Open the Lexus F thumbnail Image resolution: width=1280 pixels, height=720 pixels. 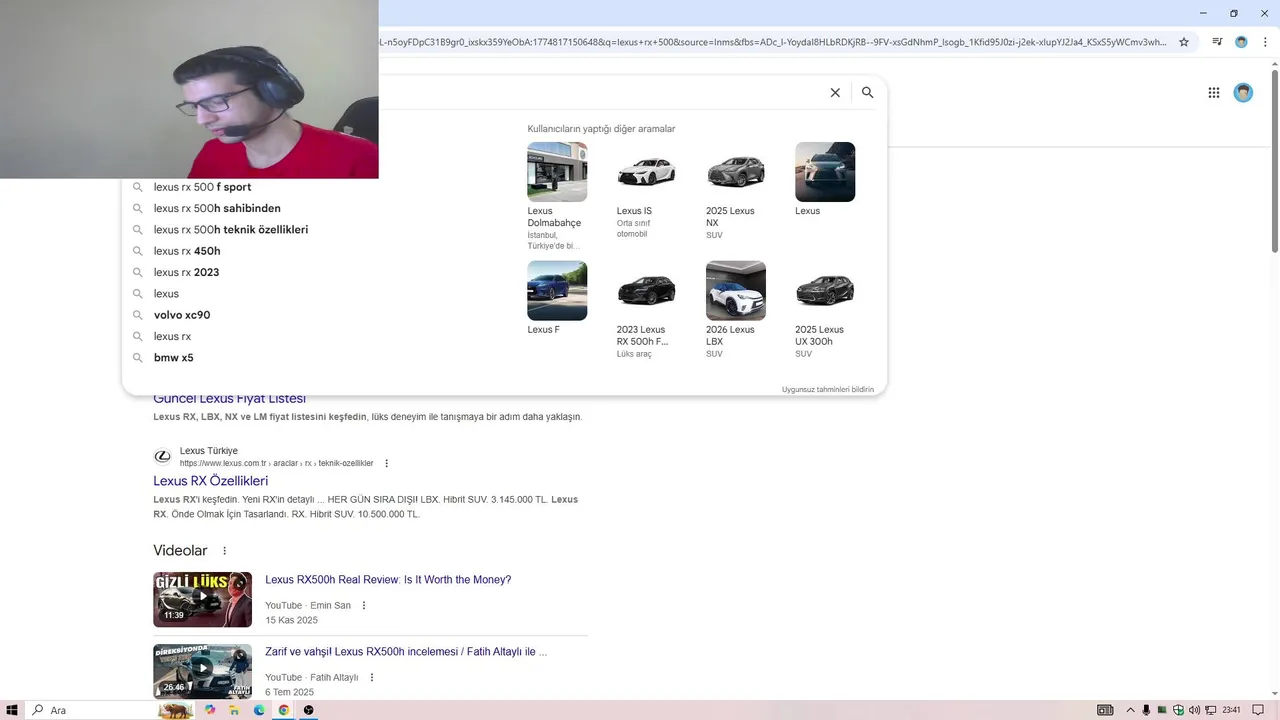click(x=557, y=291)
